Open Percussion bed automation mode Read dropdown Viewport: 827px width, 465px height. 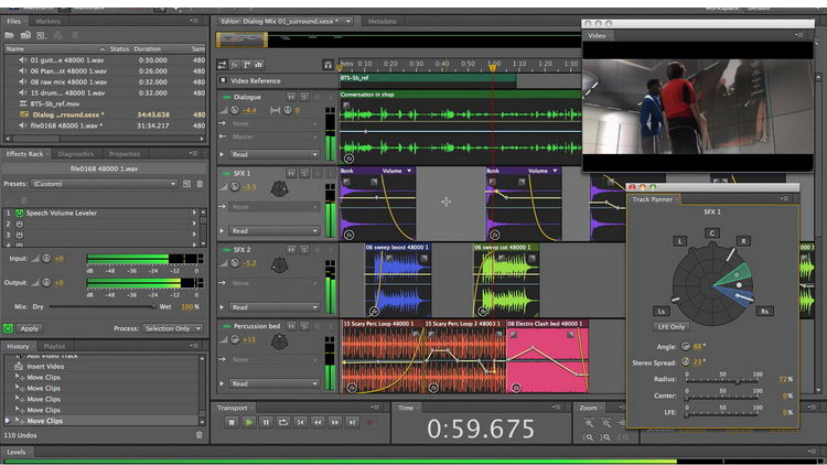(274, 384)
